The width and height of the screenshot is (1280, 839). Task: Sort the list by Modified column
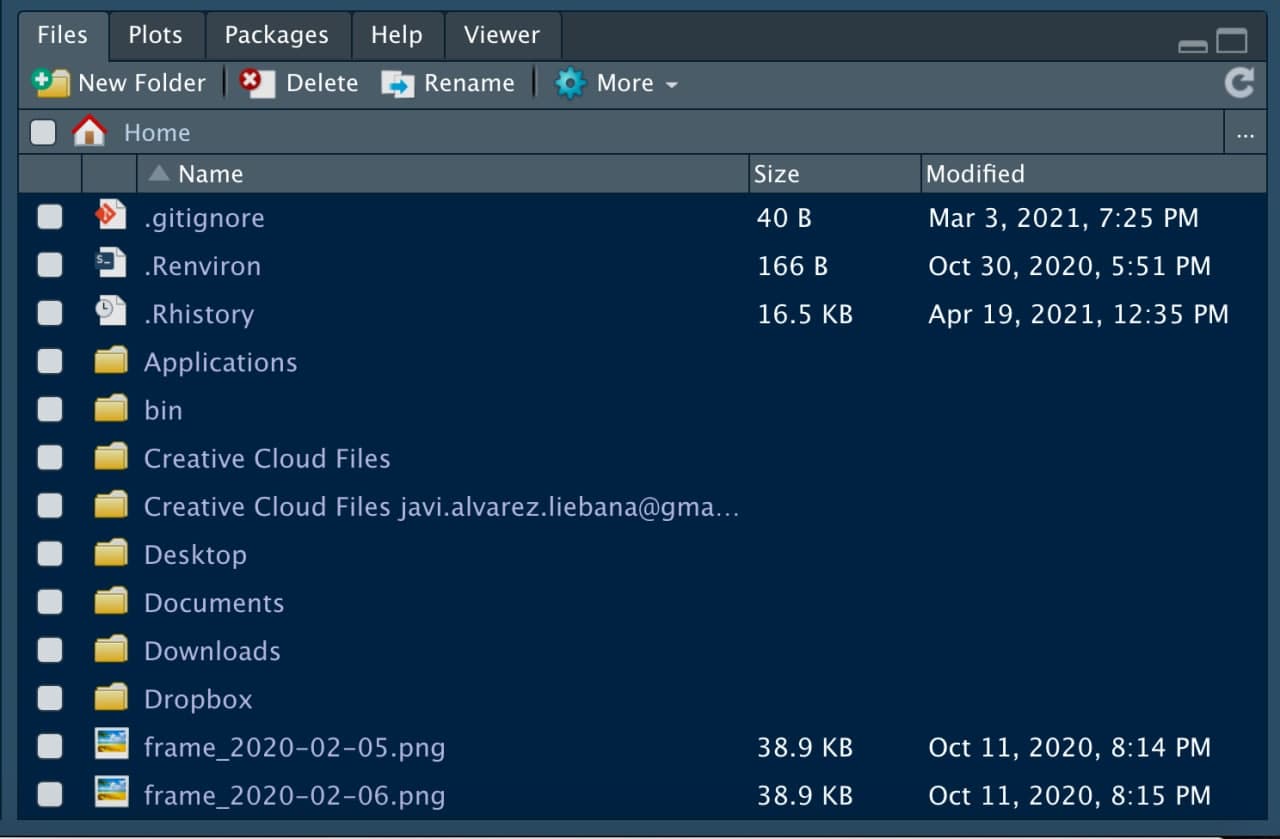click(x=975, y=174)
